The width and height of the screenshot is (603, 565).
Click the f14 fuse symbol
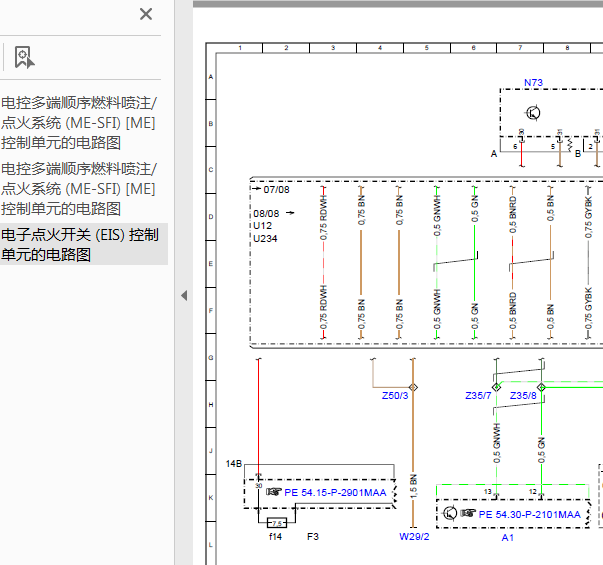[x=277, y=523]
